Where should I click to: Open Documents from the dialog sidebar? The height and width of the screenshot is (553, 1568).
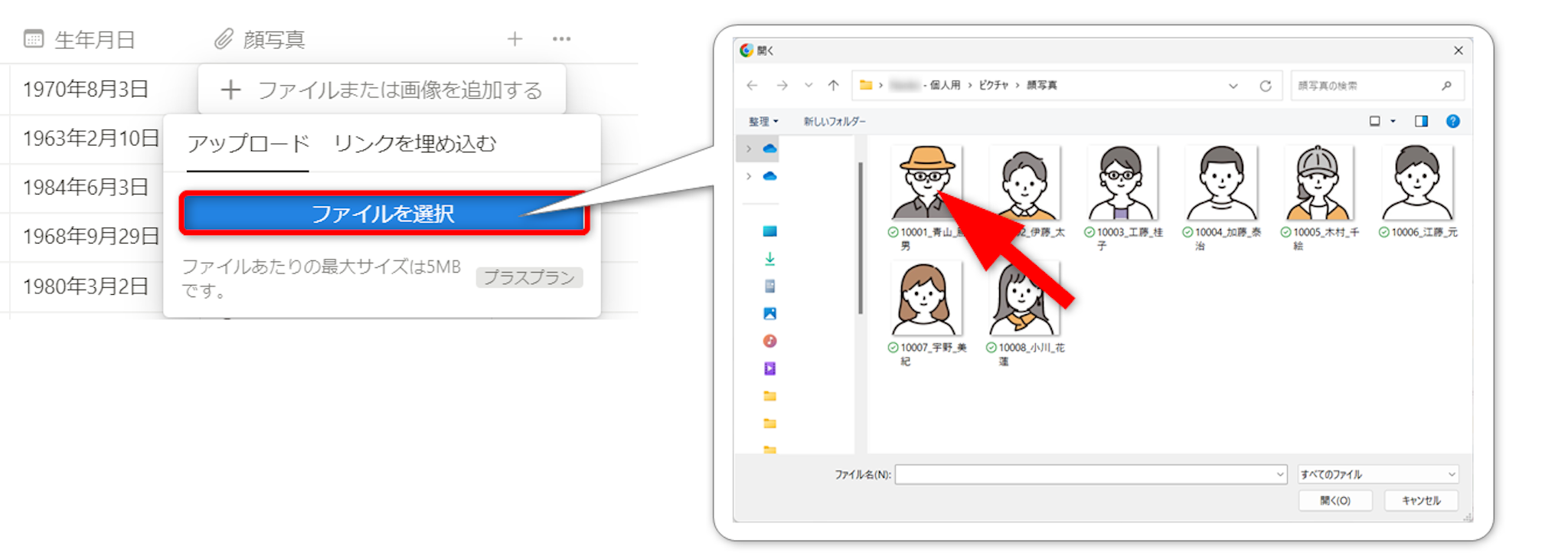(x=769, y=286)
